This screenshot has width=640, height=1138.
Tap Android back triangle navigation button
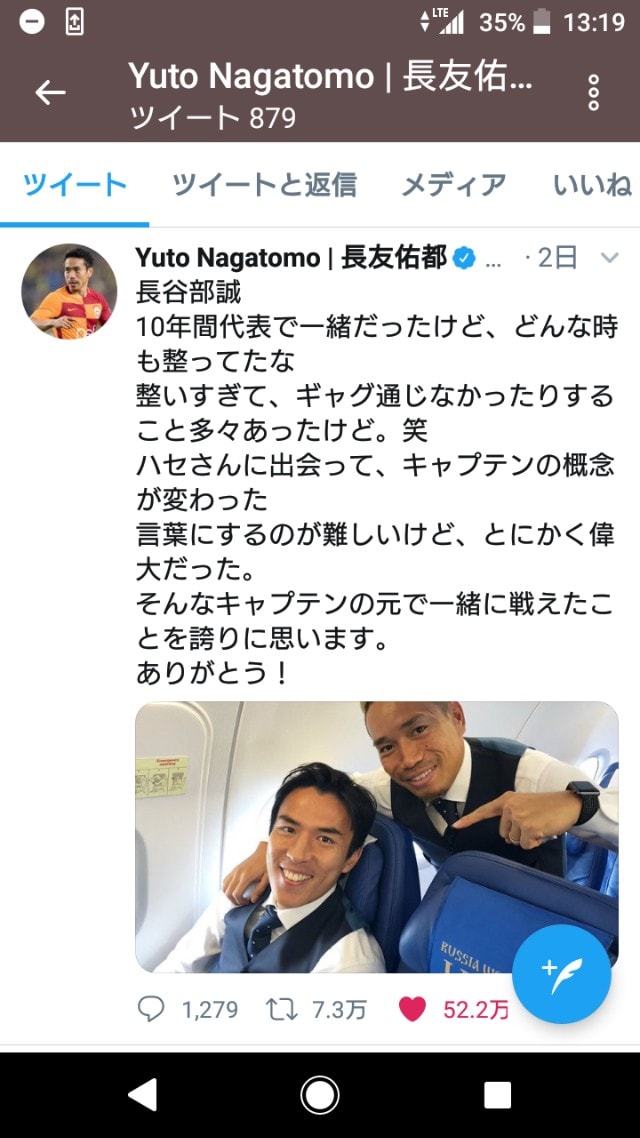tap(142, 1094)
